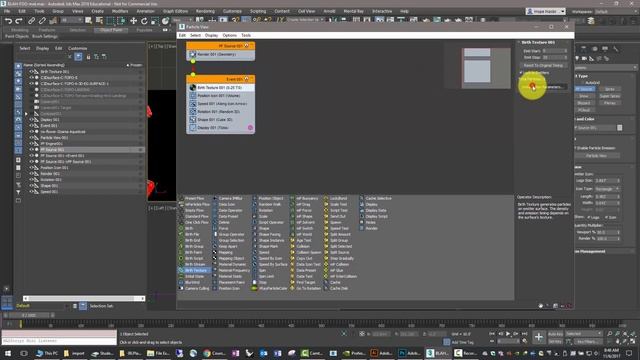Click the Notes icon in depot
The width and height of the screenshot is (640, 360).
point(361,222)
